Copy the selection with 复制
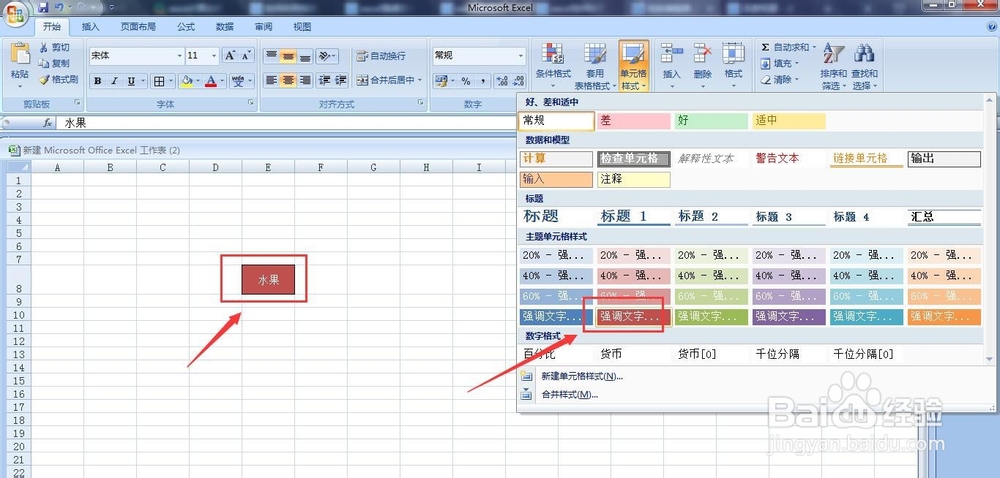 click(x=54, y=63)
